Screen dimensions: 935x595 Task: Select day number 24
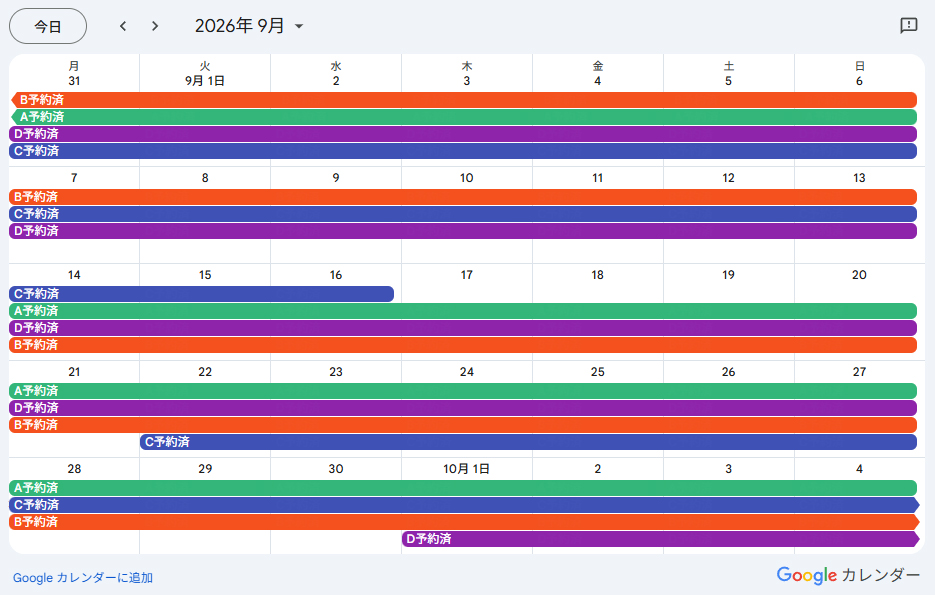(x=466, y=372)
